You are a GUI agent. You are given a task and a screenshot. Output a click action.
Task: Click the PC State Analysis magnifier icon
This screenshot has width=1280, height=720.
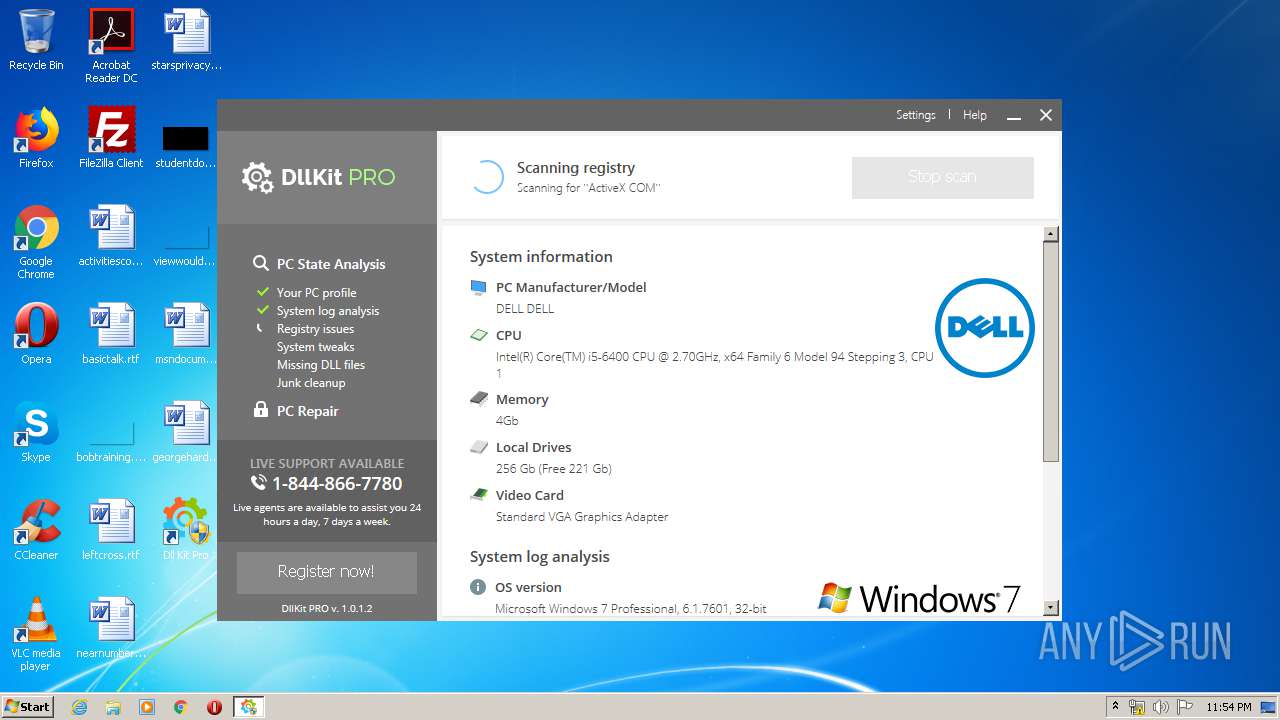coord(261,263)
